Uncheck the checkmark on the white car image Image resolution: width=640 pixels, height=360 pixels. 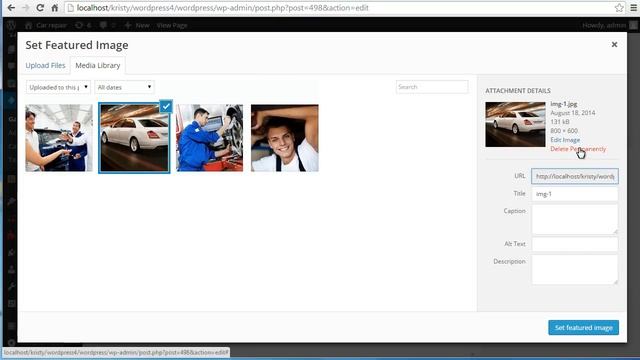166,107
